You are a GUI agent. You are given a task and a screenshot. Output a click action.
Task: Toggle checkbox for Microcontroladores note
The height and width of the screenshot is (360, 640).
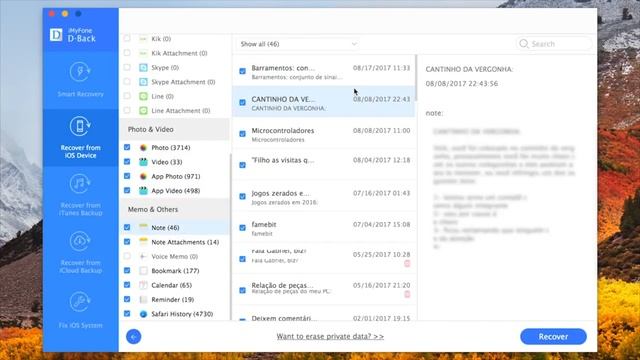[x=242, y=134]
